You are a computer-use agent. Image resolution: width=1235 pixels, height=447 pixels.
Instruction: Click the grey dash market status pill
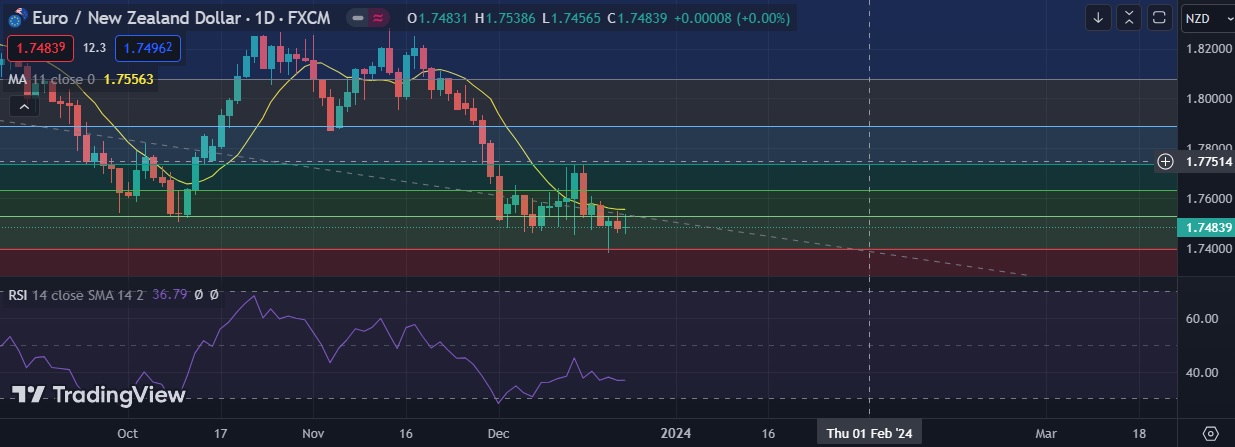click(358, 18)
